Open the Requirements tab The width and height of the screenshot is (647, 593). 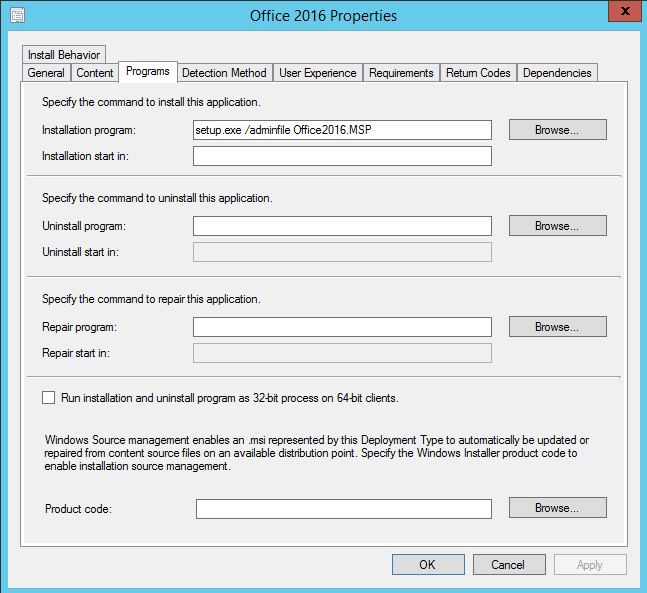(x=401, y=73)
